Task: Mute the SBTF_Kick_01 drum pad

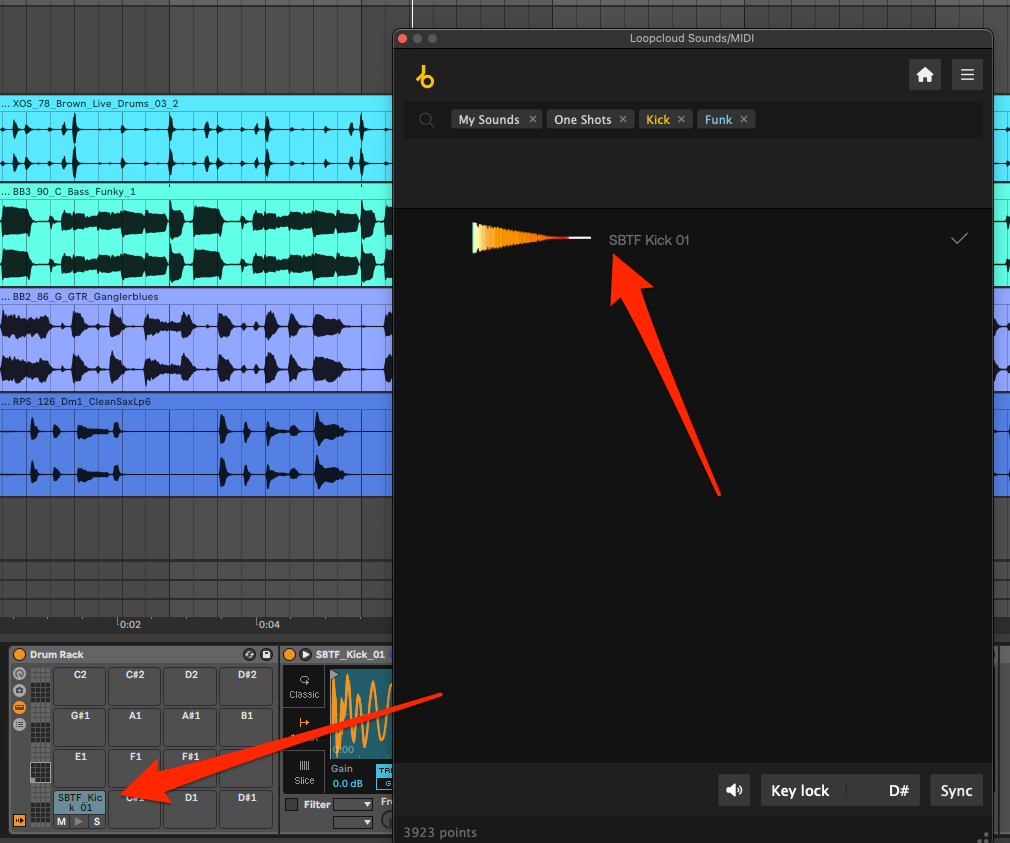Action: click(x=62, y=821)
